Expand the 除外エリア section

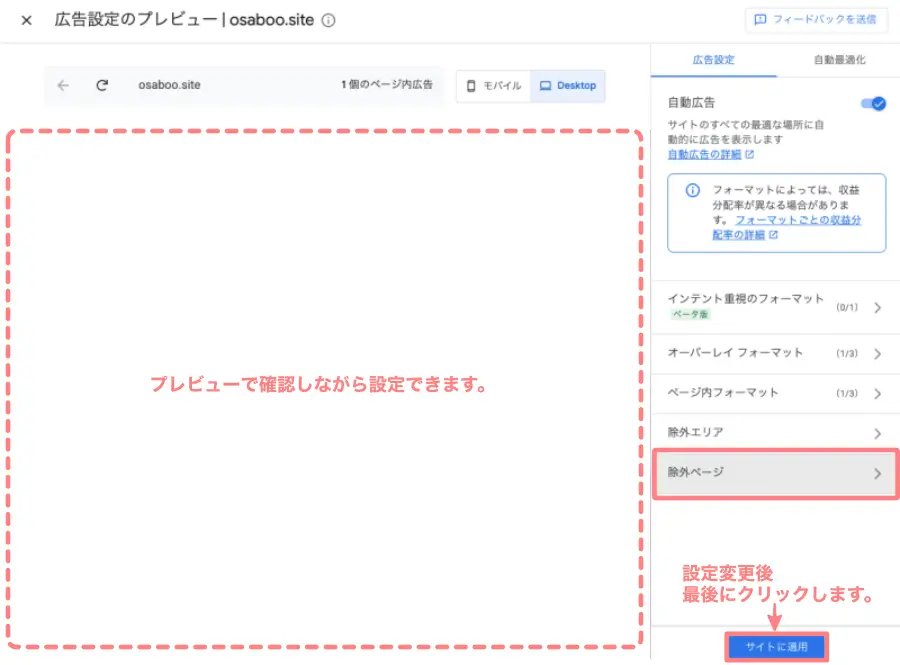[776, 432]
